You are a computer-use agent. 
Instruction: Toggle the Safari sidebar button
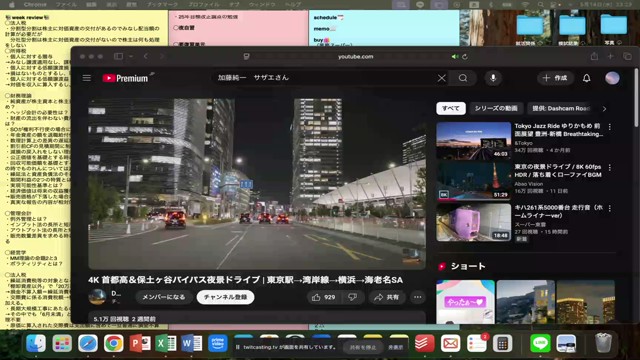tap(118, 56)
